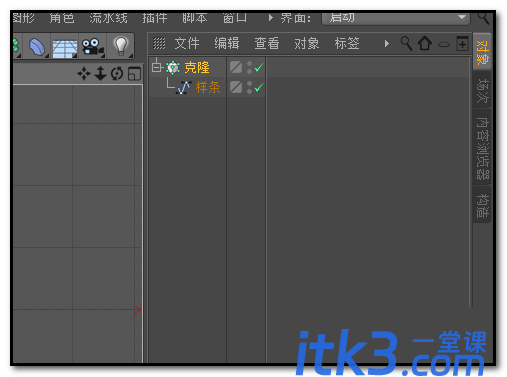This screenshot has height=377, width=507.
Task: Toggle green enable checkmark for 样条
Action: [x=259, y=88]
